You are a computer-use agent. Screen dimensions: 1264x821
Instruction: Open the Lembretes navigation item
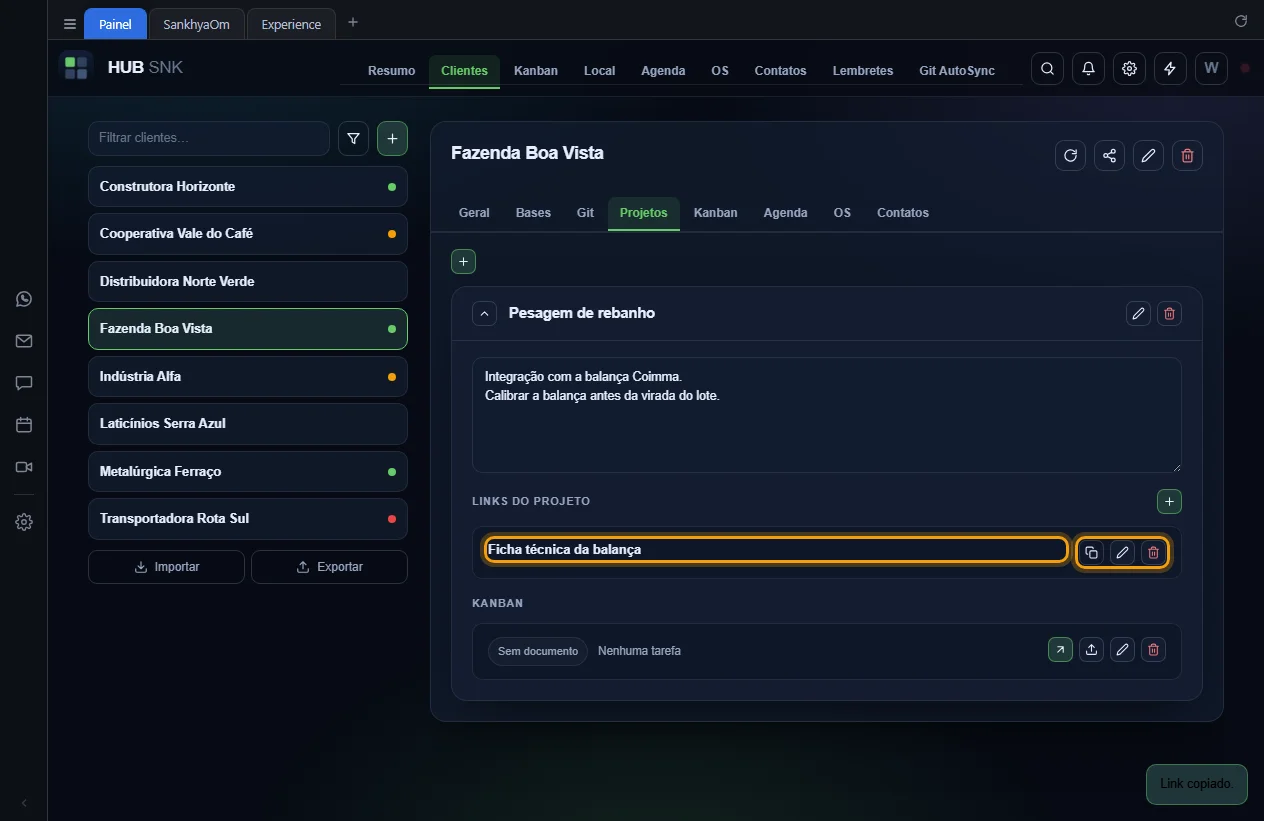click(863, 71)
